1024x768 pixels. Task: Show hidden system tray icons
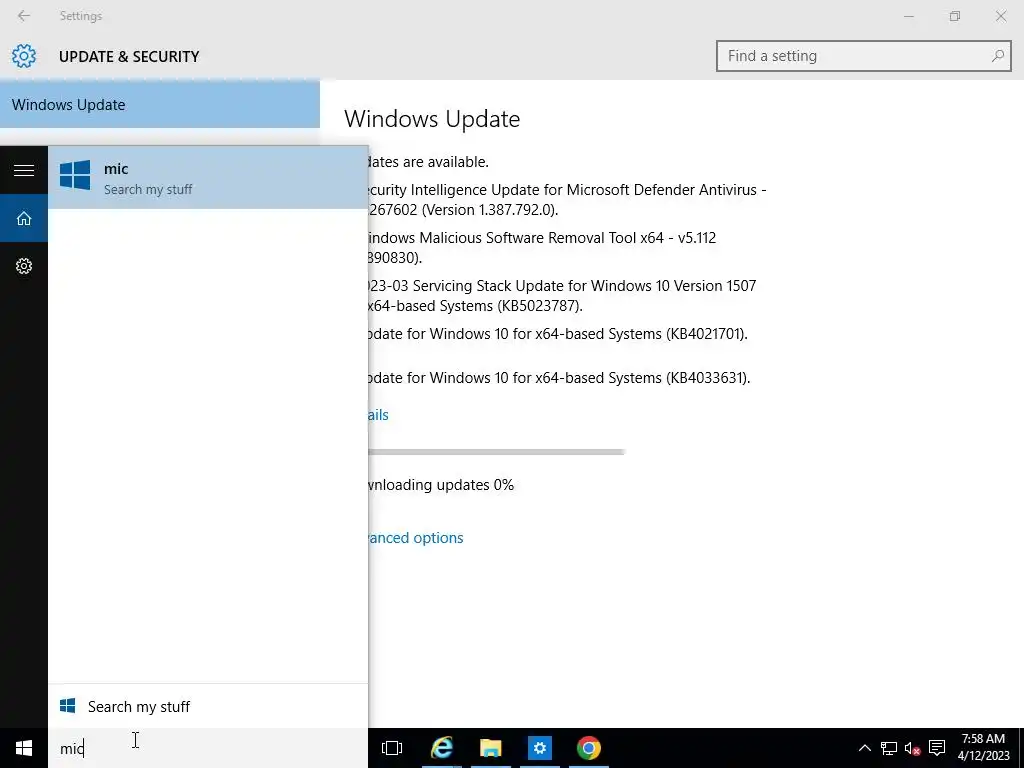865,748
